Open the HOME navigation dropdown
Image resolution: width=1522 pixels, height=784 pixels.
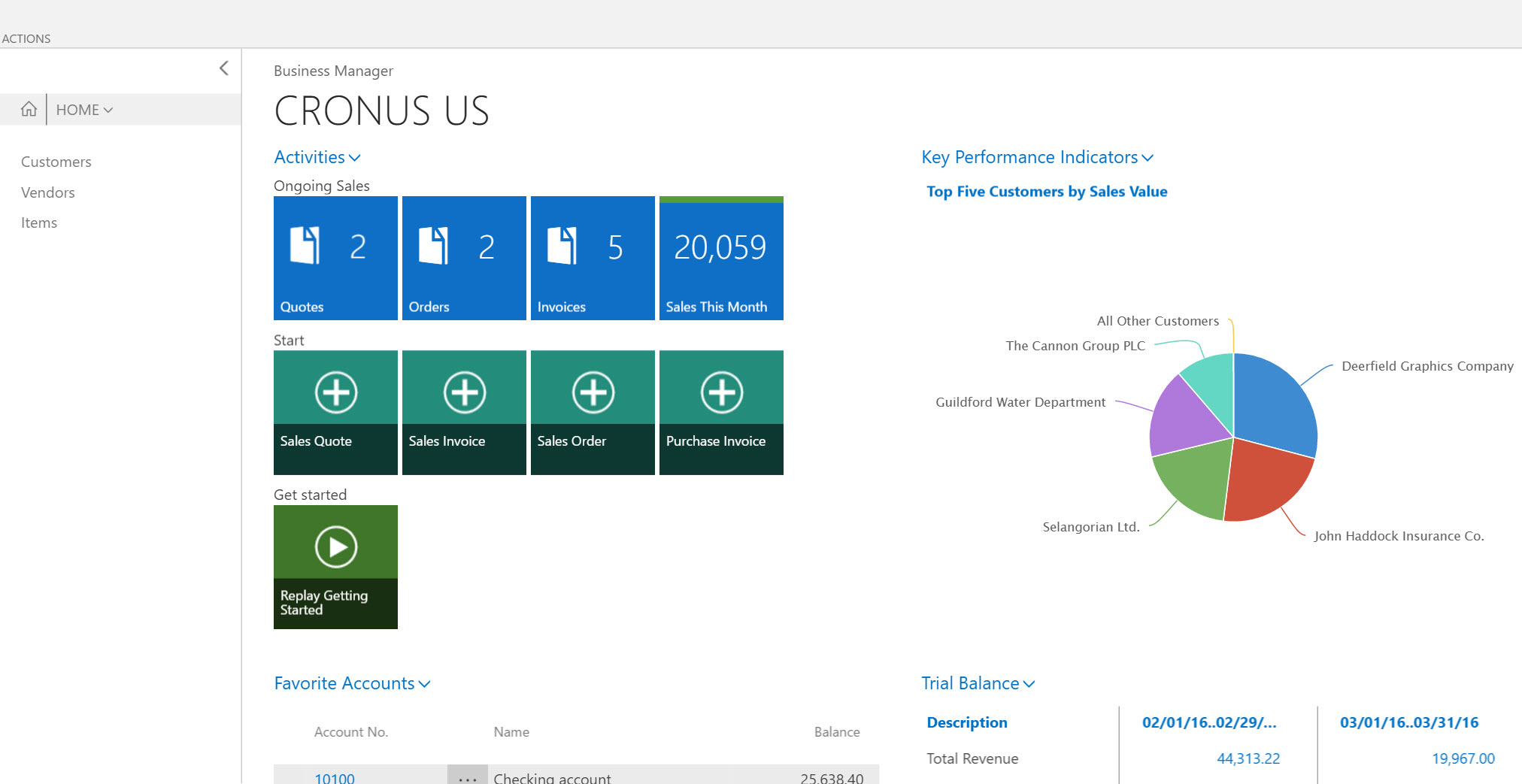tap(83, 109)
